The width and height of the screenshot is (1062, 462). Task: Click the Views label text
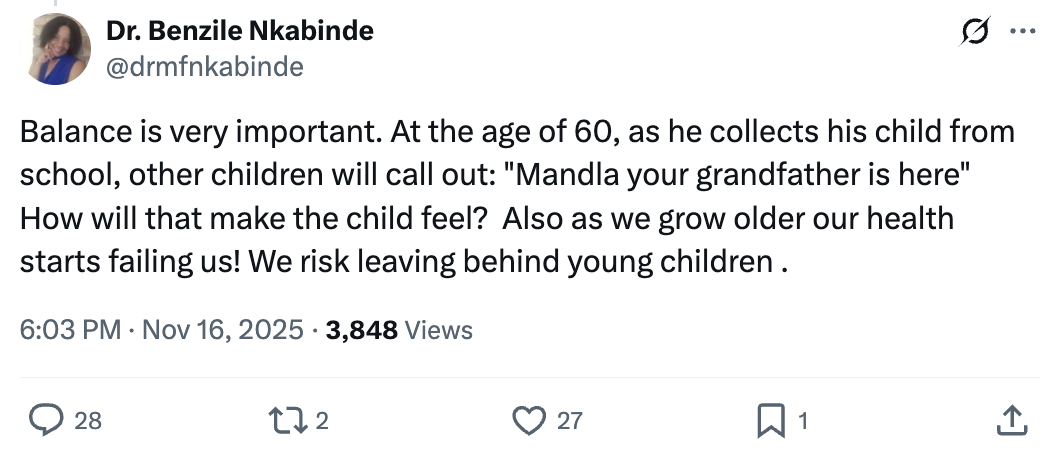(439, 330)
